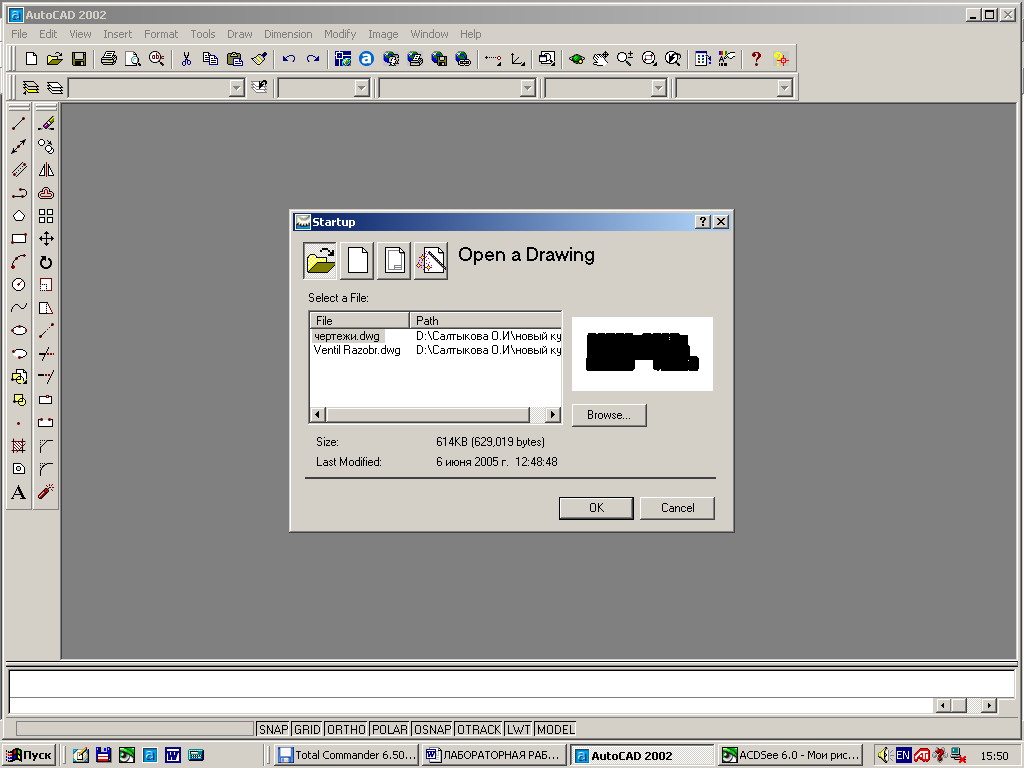
Task: Select the Arc draw tool
Action: (x=19, y=262)
